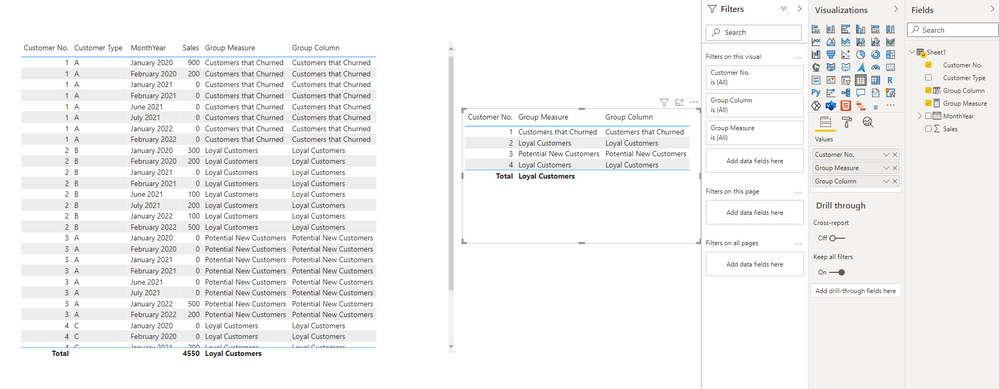The image size is (999, 389).
Task: Uncheck the Group Measure field
Action: (x=928, y=103)
